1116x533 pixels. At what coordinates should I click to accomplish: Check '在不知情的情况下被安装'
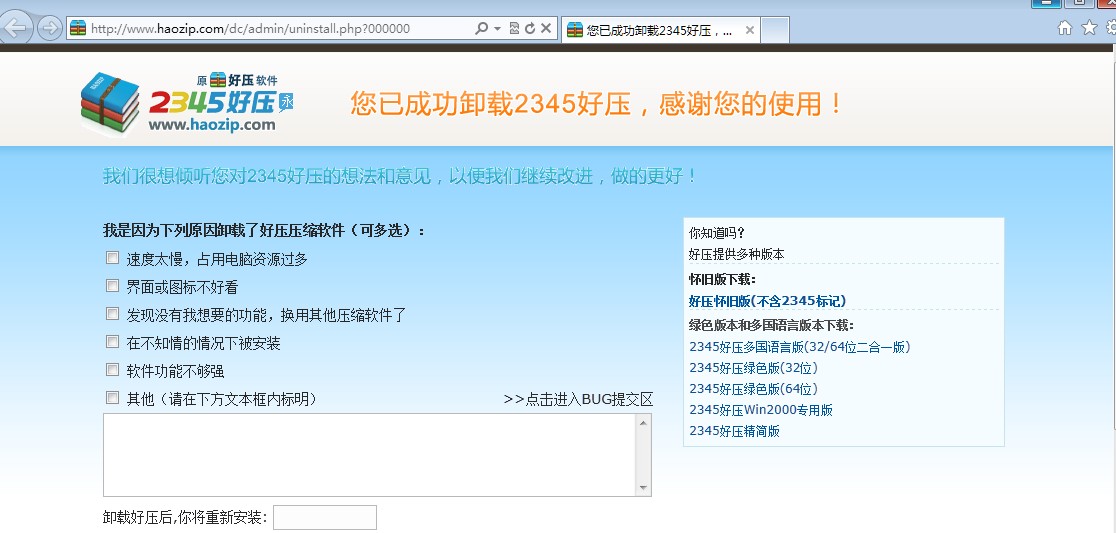[112, 342]
